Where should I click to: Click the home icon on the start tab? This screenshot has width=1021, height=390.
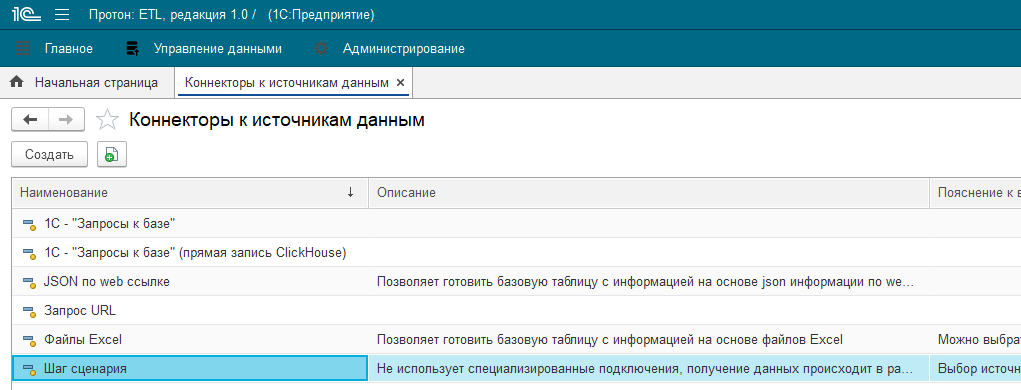(17, 82)
